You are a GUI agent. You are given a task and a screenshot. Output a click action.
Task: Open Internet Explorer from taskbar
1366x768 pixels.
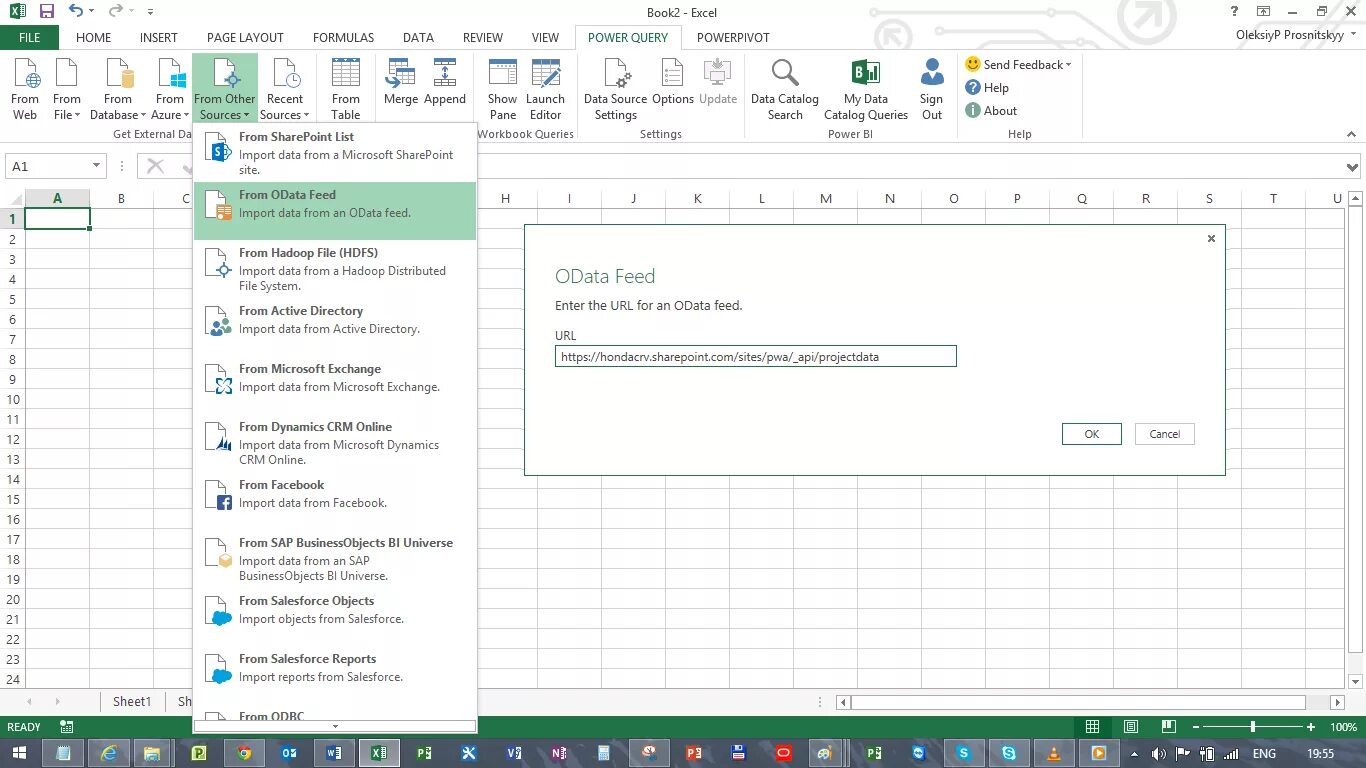coord(108,753)
